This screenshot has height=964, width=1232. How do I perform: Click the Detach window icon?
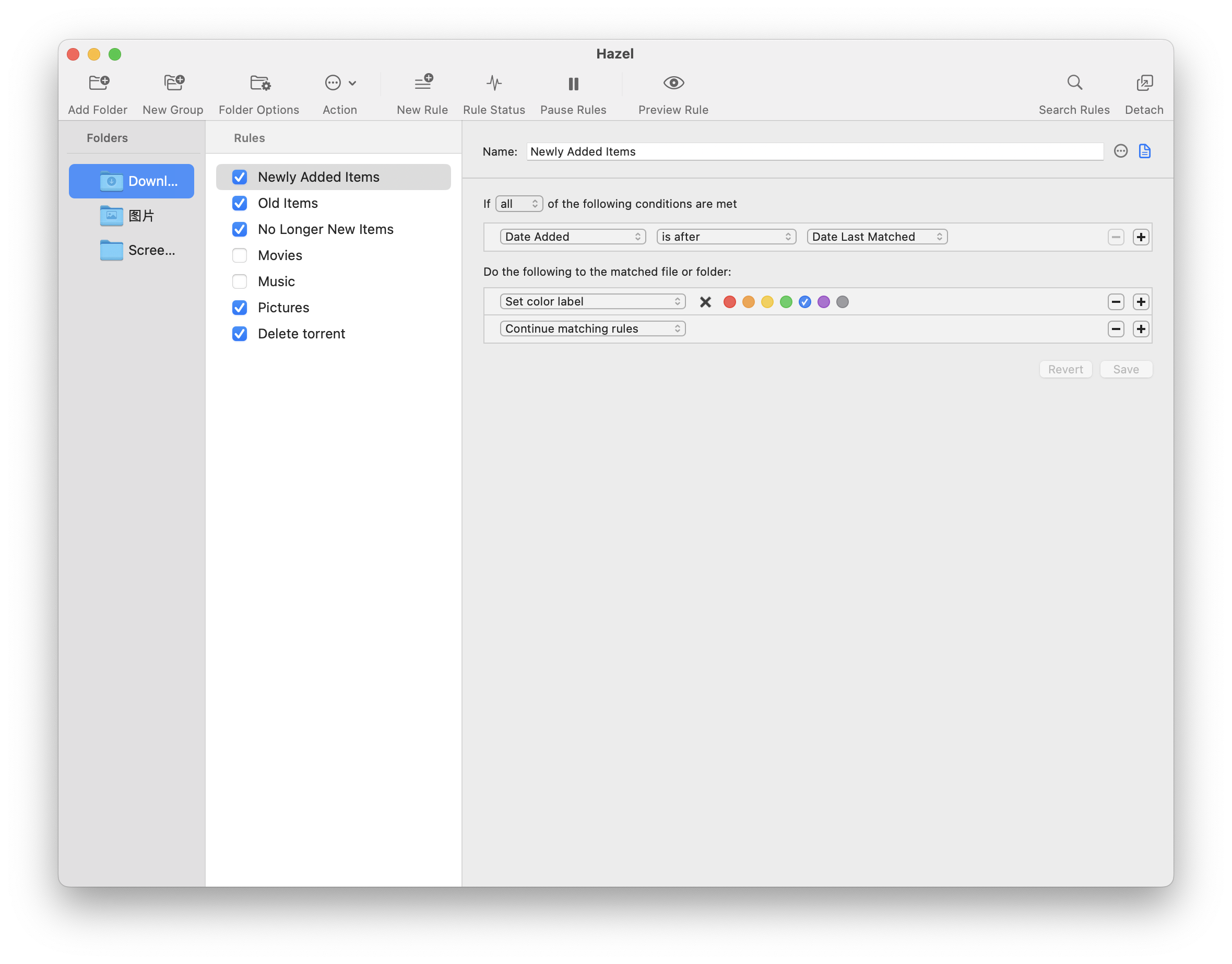point(1144,83)
